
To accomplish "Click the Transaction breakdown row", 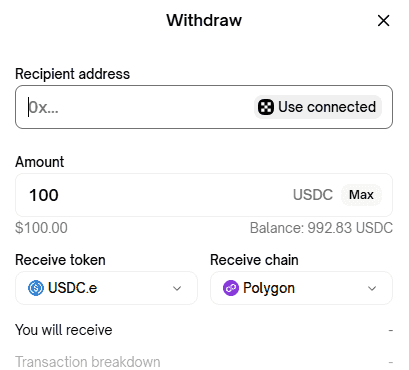I will 204,362.
